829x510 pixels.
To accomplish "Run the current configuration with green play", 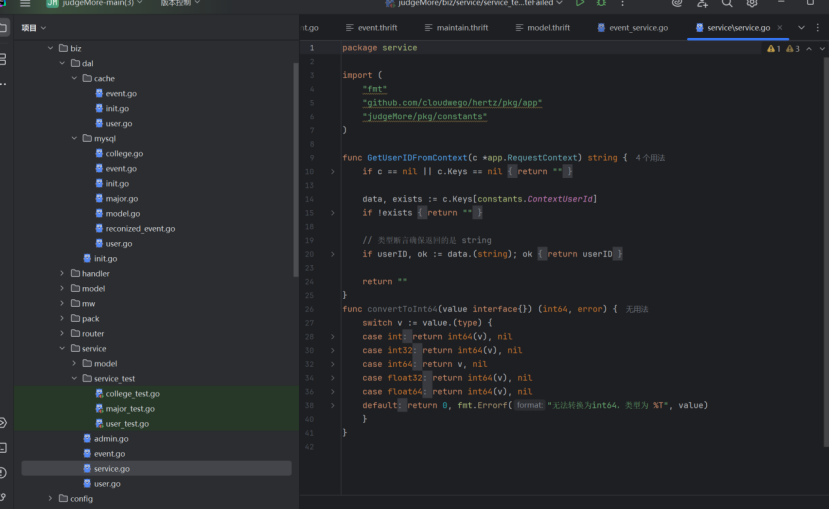I will pyautogui.click(x=580, y=3).
